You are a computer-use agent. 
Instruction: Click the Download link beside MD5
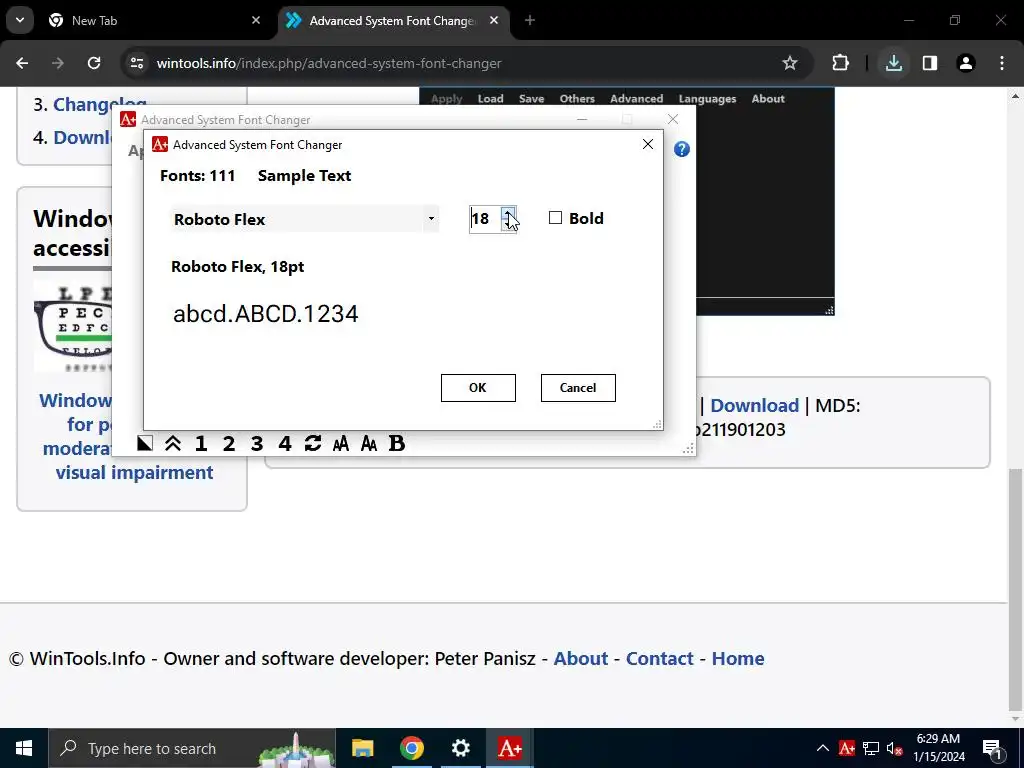754,406
